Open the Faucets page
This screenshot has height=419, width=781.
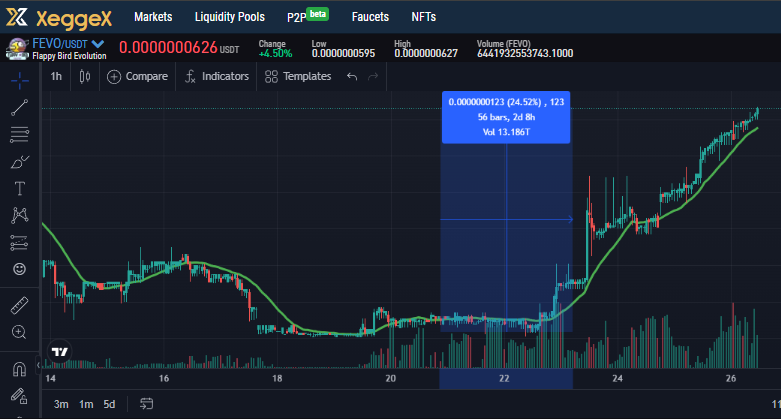[x=370, y=17]
